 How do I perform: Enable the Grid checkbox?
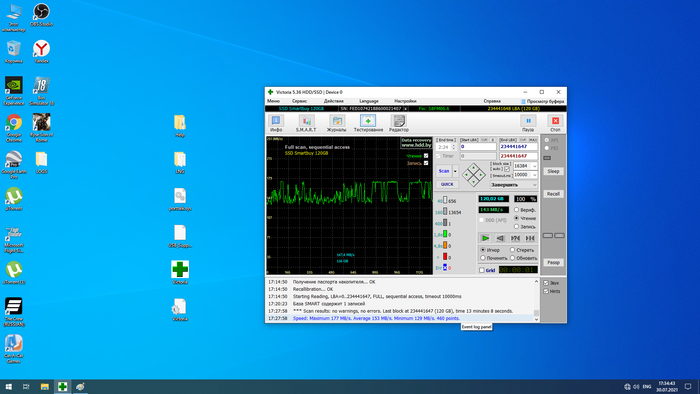[x=482, y=270]
